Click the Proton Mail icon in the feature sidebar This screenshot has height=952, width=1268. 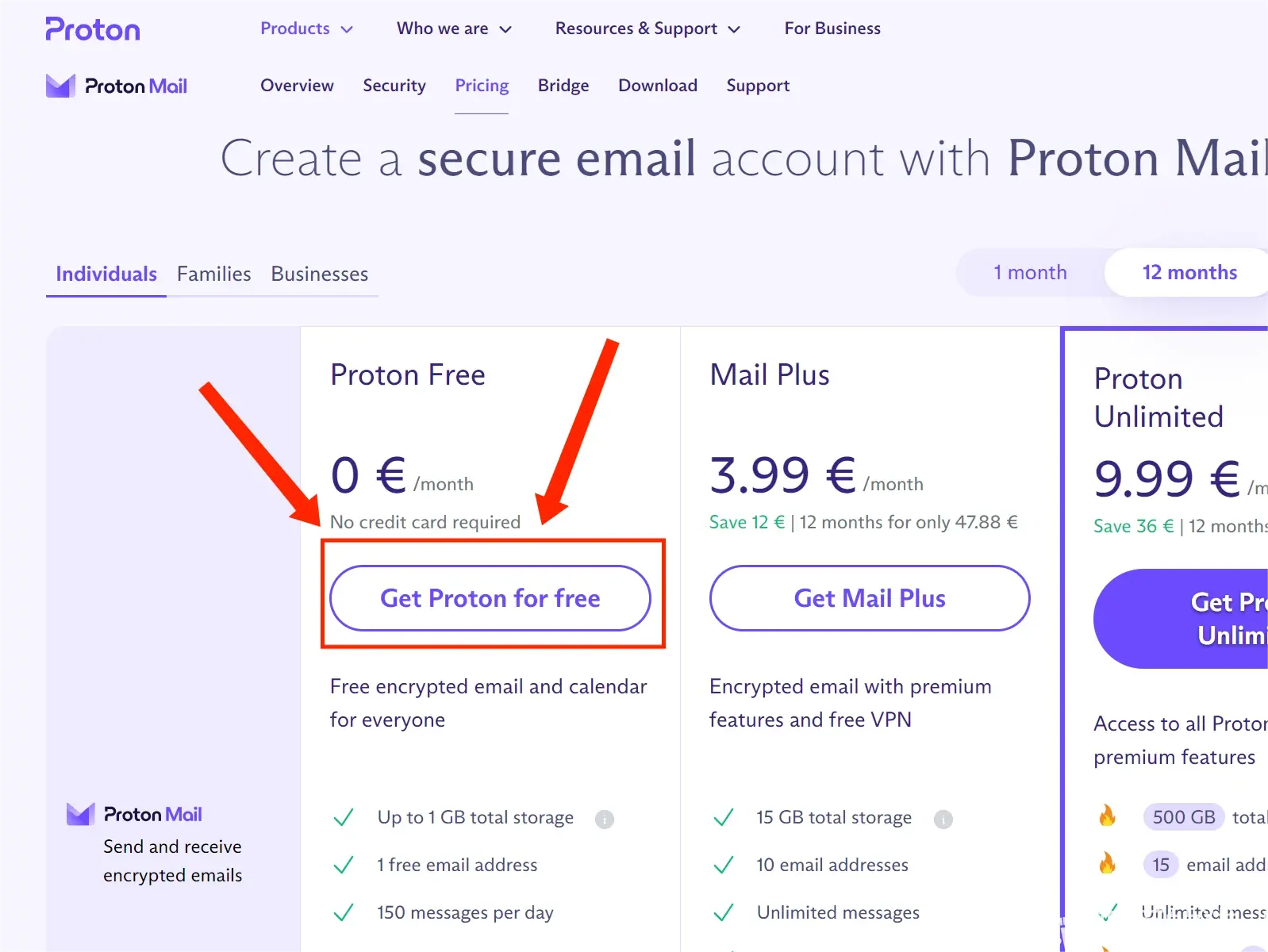point(80,814)
